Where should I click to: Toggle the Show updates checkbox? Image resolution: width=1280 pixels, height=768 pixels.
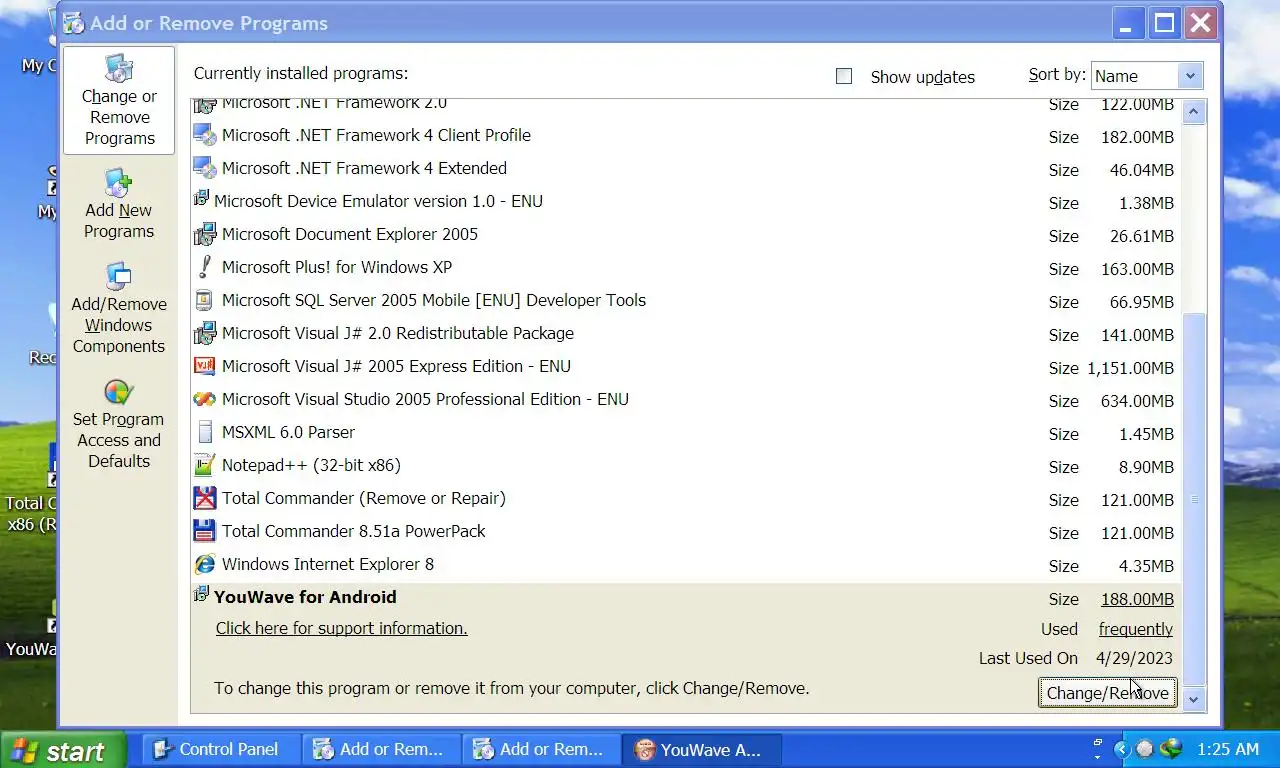point(844,76)
